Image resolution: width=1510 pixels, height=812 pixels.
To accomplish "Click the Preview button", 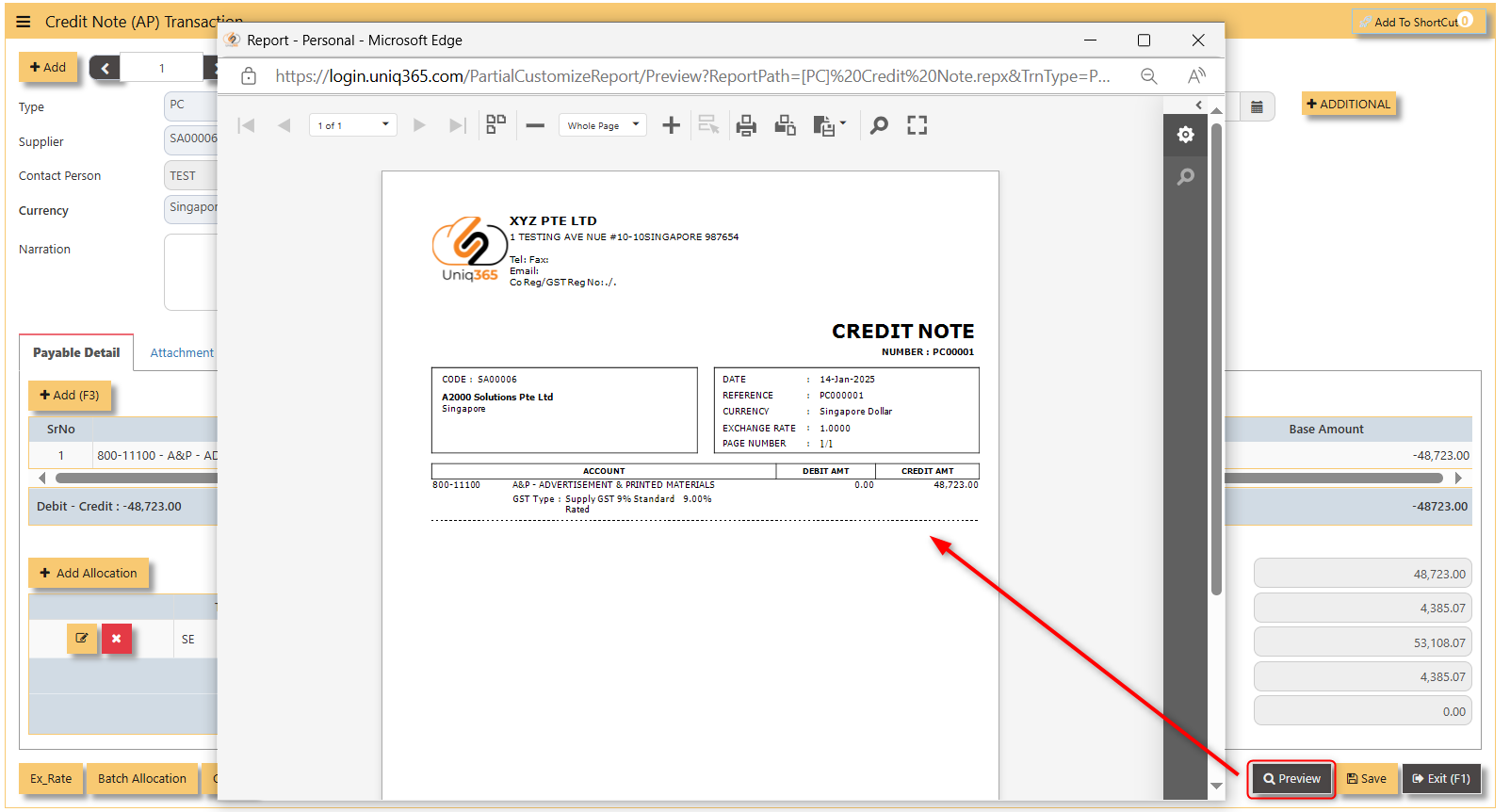I will coord(1291,779).
